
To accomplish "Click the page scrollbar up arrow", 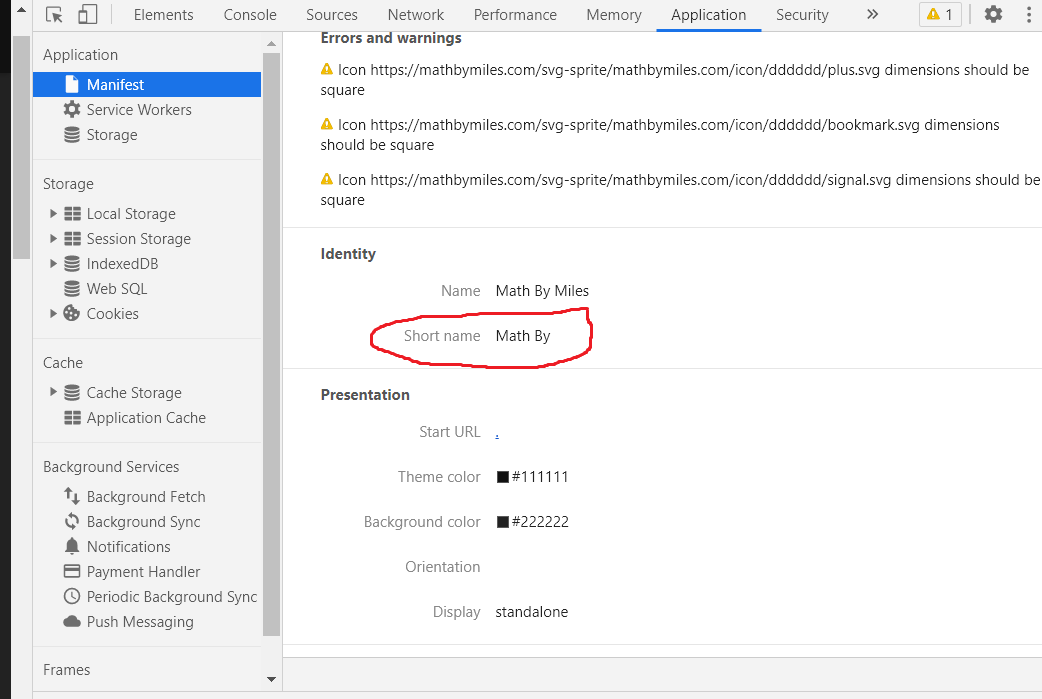I will click(21, 9).
